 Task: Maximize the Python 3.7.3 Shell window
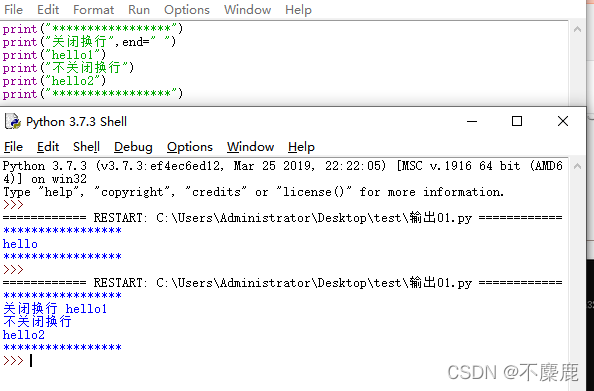pos(517,121)
